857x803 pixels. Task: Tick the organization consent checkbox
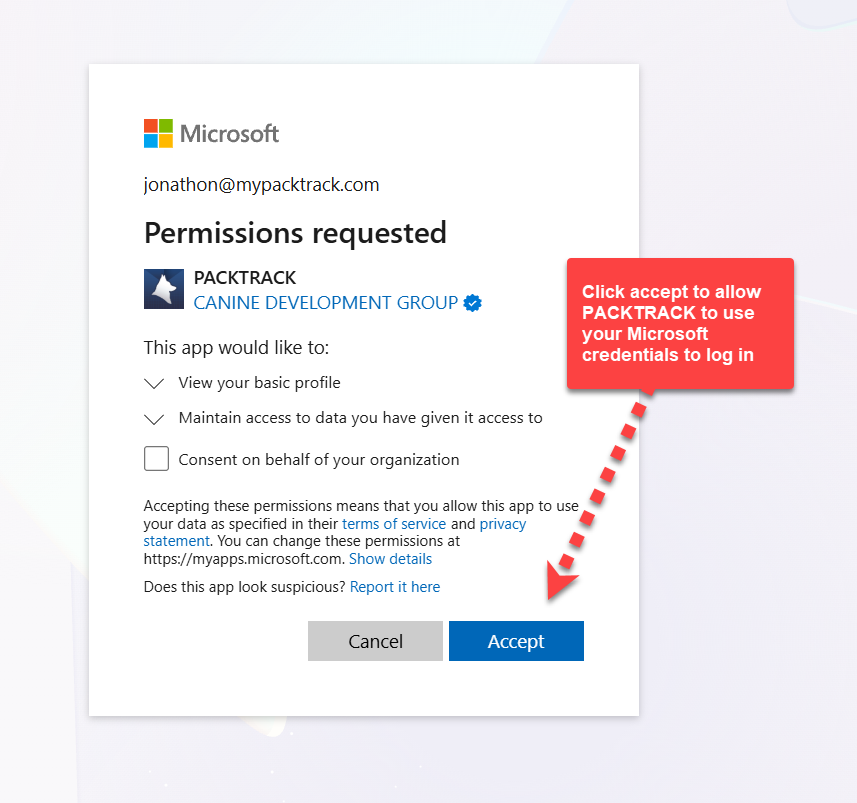pyautogui.click(x=156, y=459)
